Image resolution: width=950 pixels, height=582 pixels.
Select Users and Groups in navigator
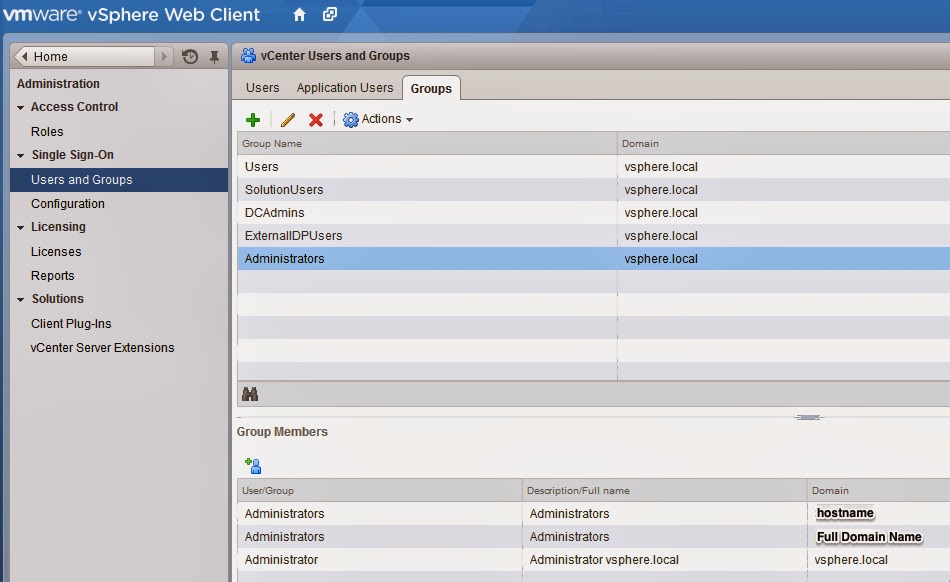(x=119, y=180)
